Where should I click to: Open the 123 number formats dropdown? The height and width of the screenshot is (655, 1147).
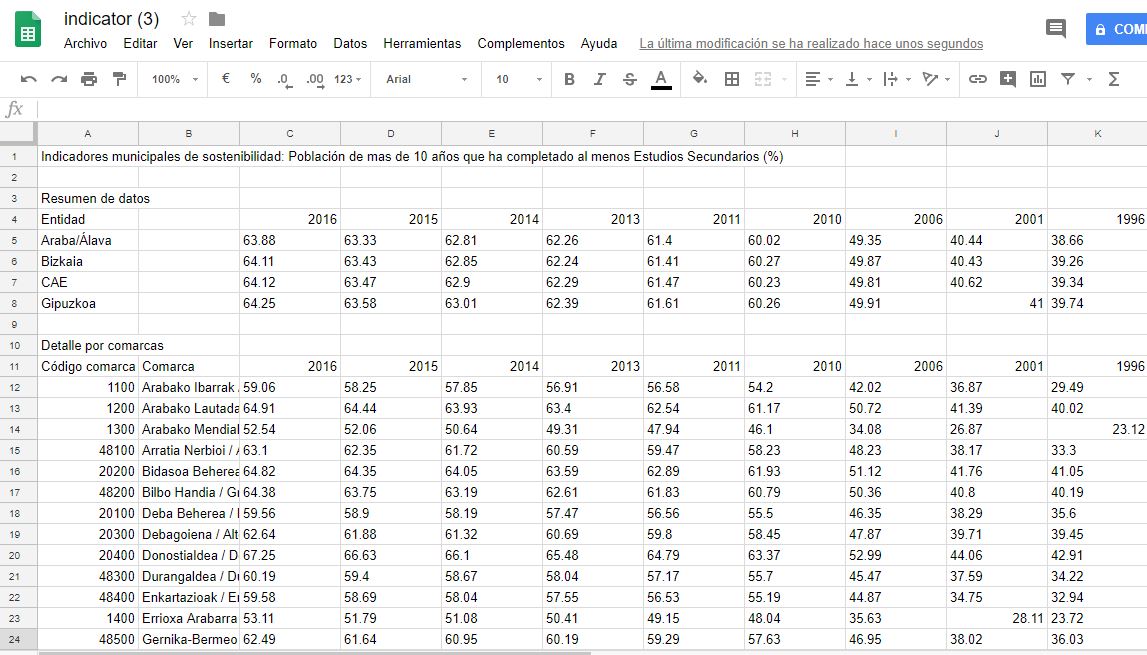(x=347, y=79)
